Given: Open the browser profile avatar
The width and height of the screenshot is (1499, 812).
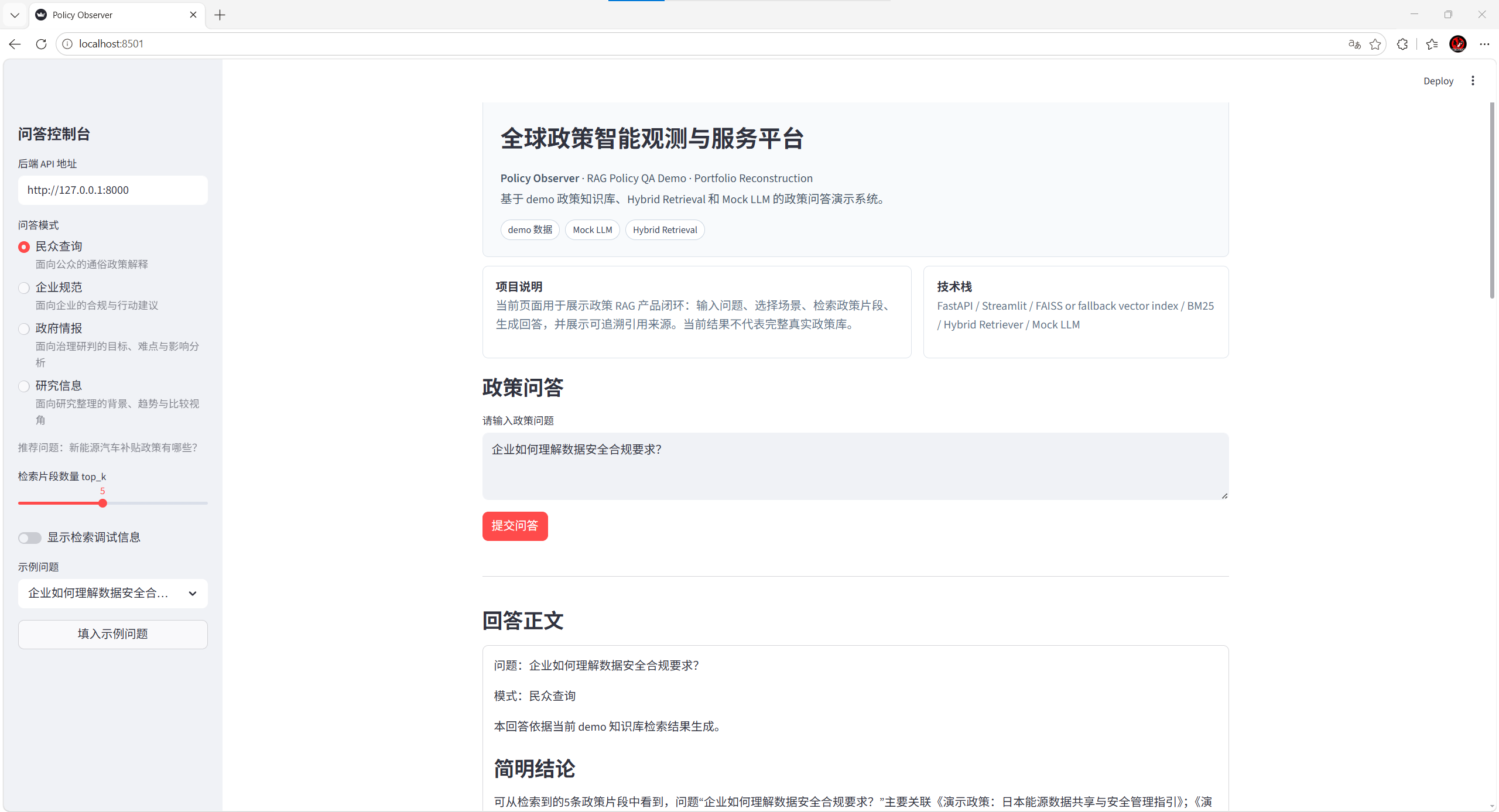Looking at the screenshot, I should (1458, 44).
